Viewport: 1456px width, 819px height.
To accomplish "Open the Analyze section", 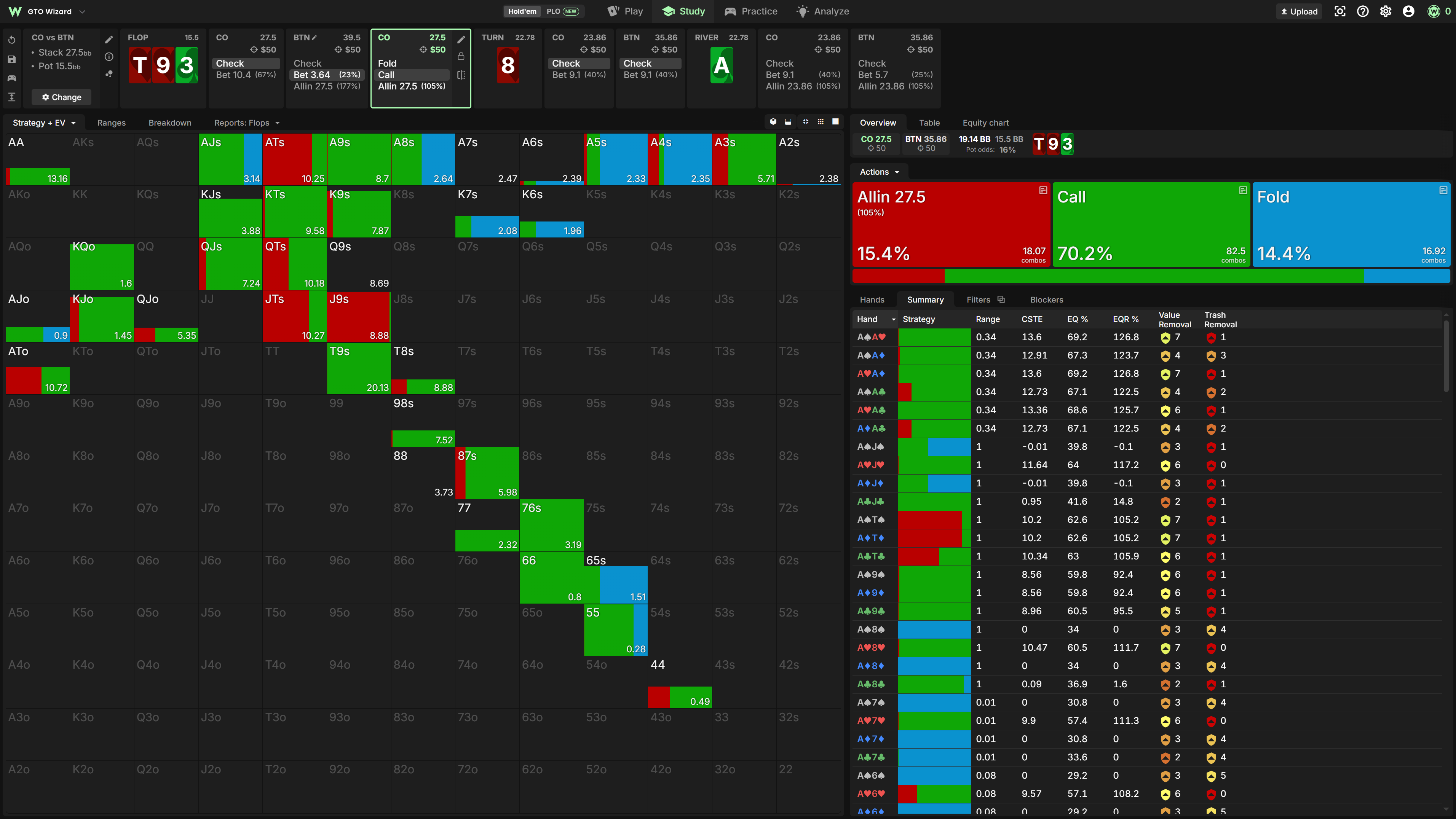I will (822, 11).
